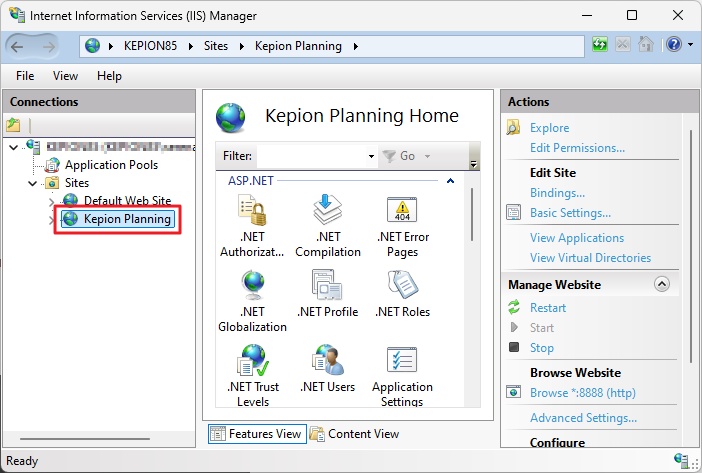Select Default Web Site in tree

pos(128,200)
